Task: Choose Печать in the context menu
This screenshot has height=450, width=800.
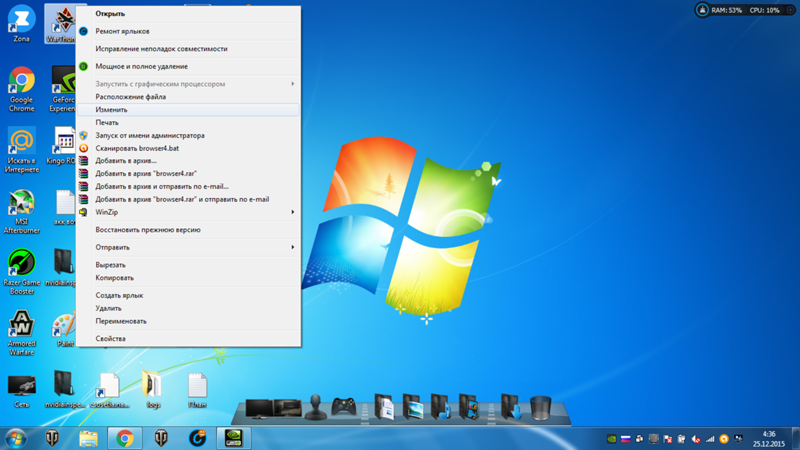Action: pos(188,122)
